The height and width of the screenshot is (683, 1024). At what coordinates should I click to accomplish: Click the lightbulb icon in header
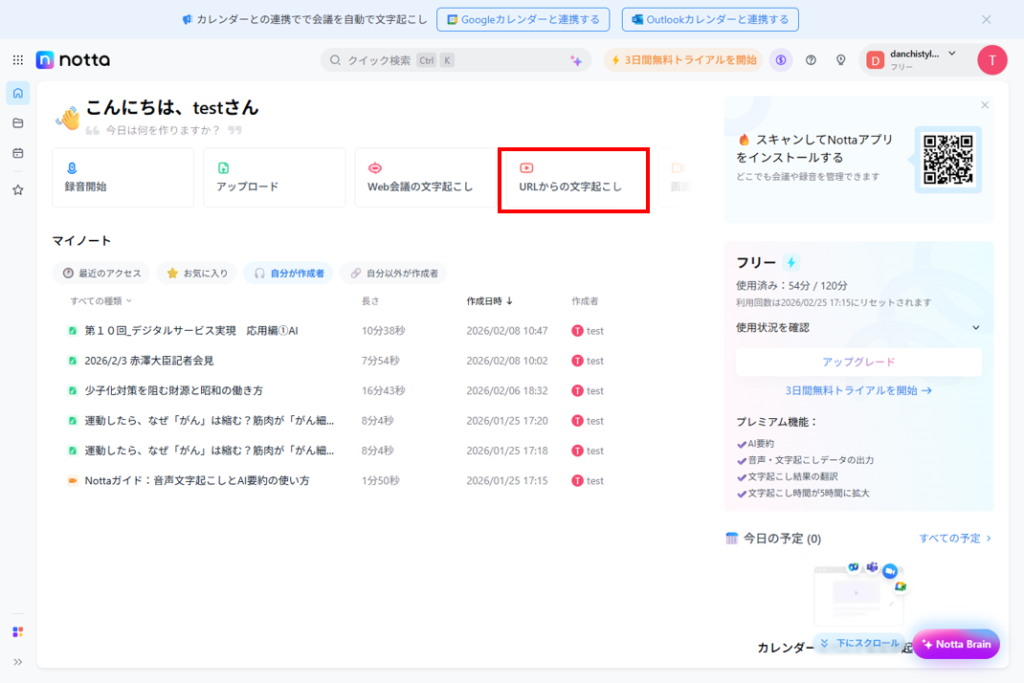(841, 60)
